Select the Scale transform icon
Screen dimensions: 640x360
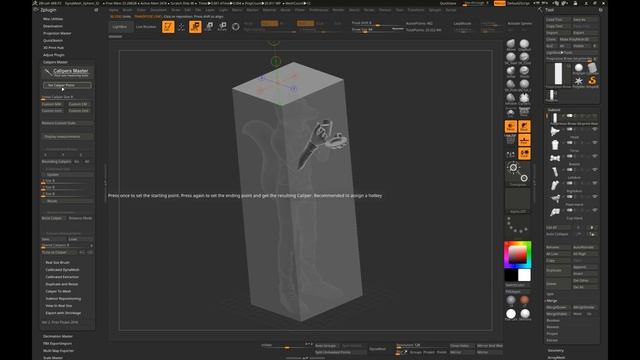click(x=209, y=27)
